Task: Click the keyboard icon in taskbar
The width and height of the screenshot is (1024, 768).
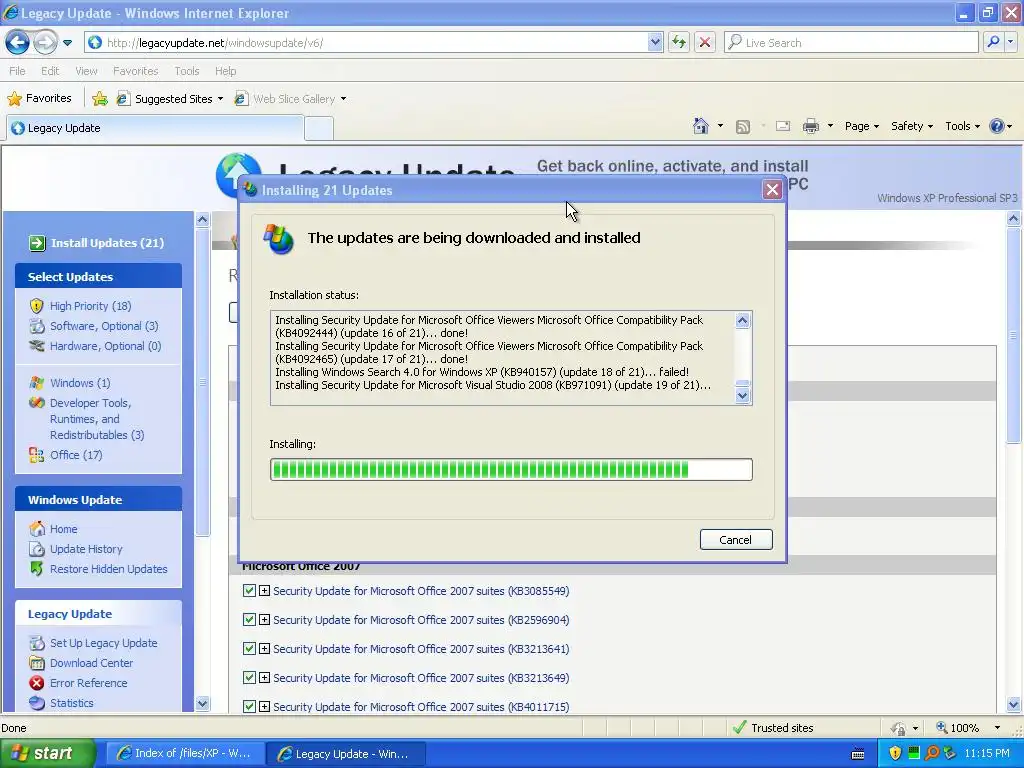Action: coord(858,754)
